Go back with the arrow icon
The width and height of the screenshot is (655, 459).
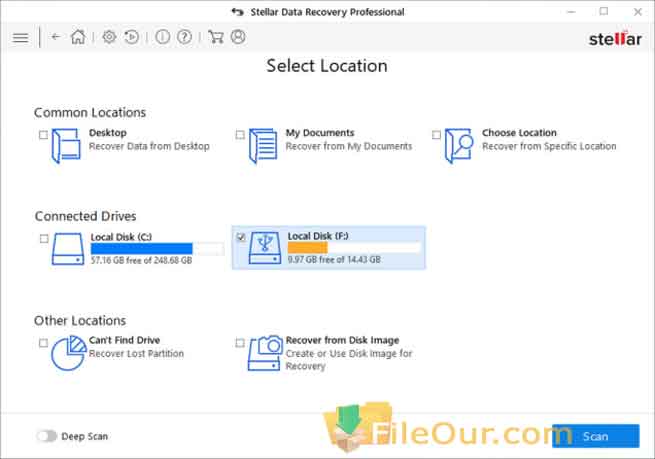[x=56, y=37]
